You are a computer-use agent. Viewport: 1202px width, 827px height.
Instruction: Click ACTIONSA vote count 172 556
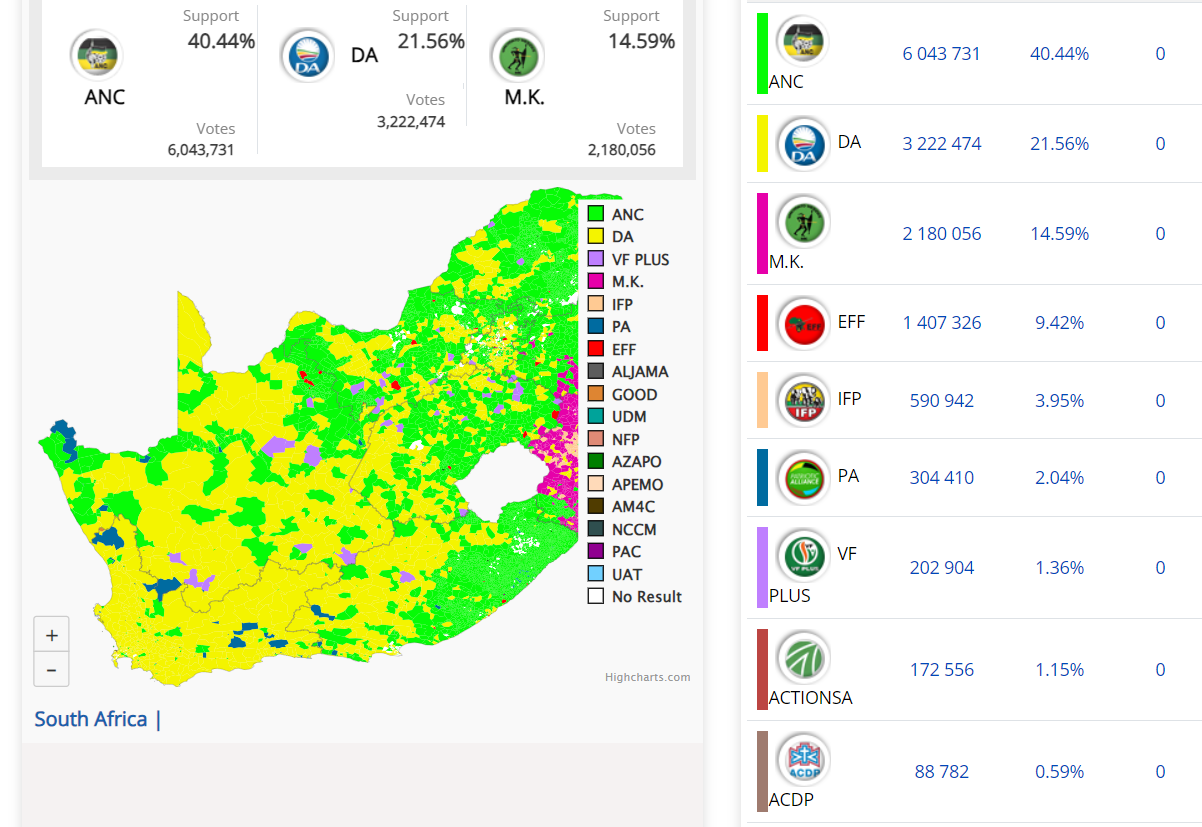[x=942, y=670]
